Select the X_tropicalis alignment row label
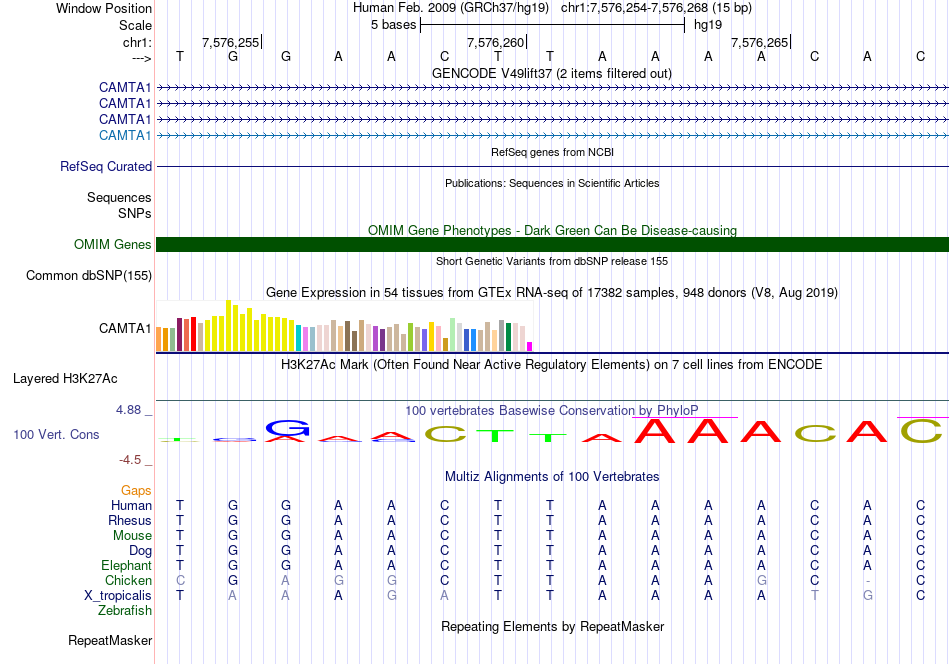950x664 pixels. coord(118,596)
